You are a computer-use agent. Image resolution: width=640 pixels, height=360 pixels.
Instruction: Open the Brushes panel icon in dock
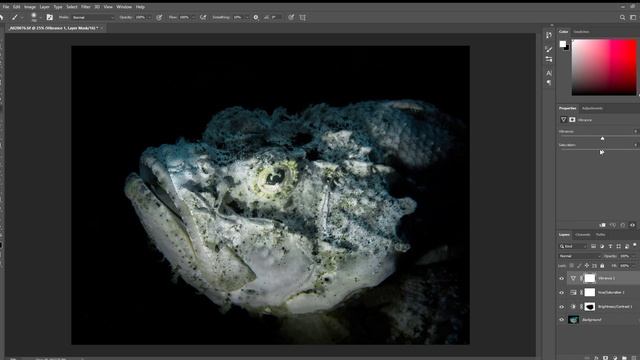point(549,49)
